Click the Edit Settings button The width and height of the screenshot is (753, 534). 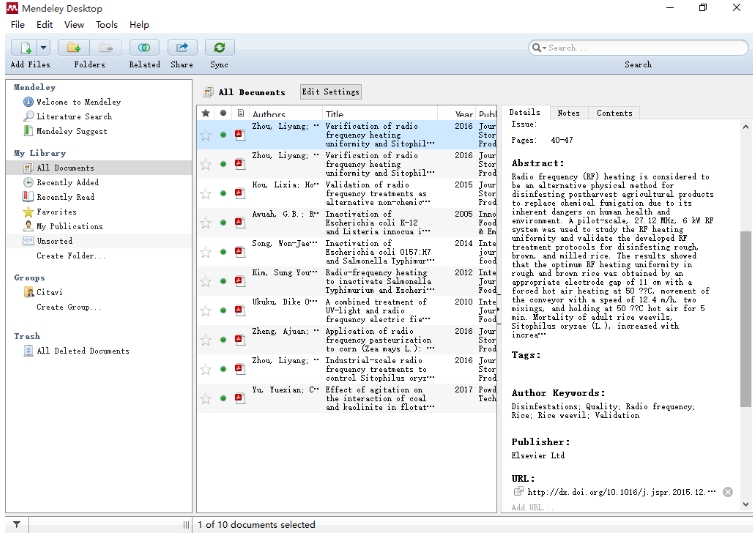[x=331, y=91]
